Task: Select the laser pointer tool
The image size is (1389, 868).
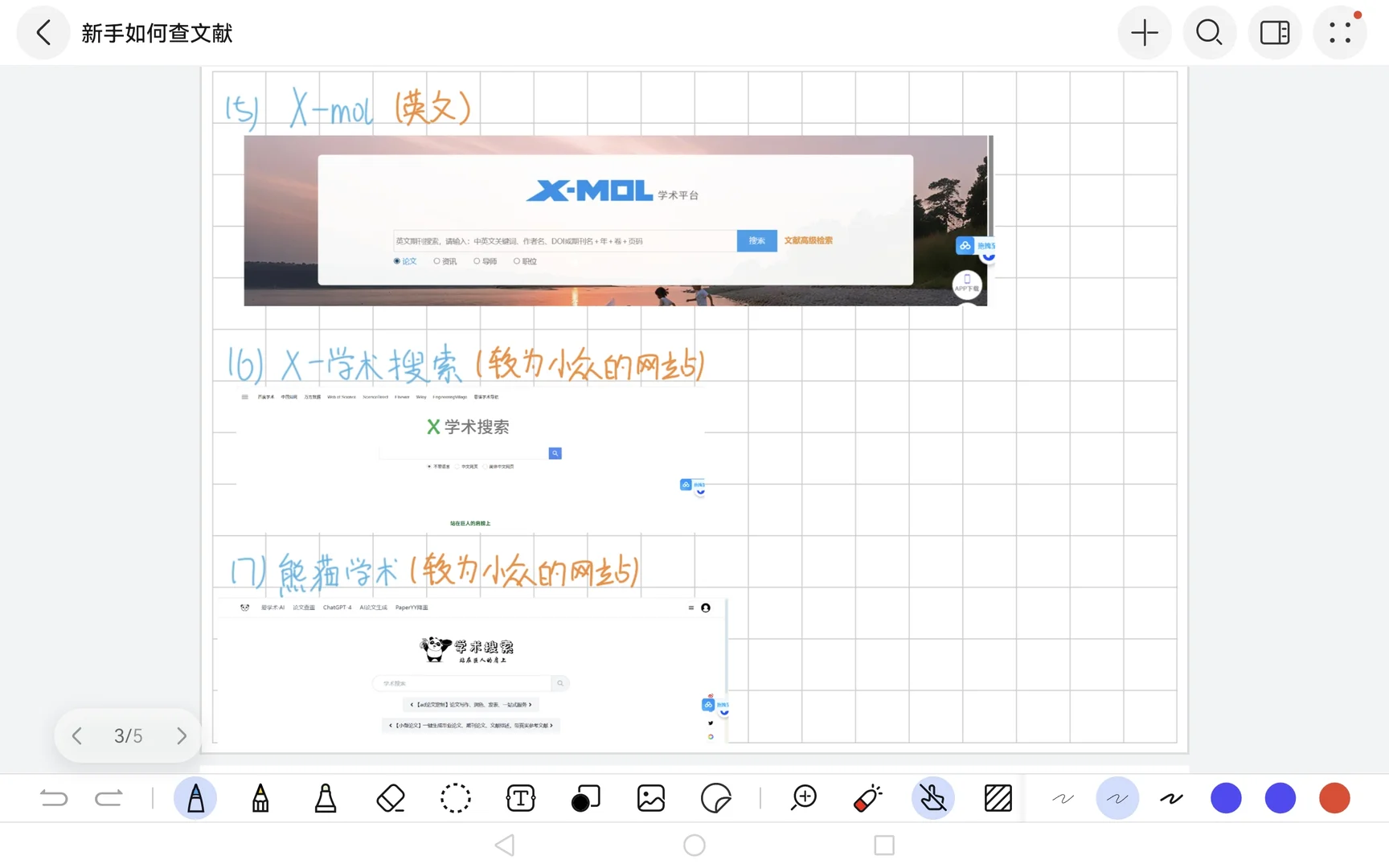Action: tap(868, 798)
